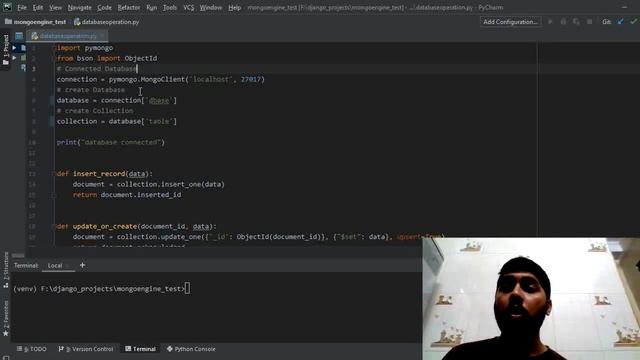Open the VCS menu

189,7
